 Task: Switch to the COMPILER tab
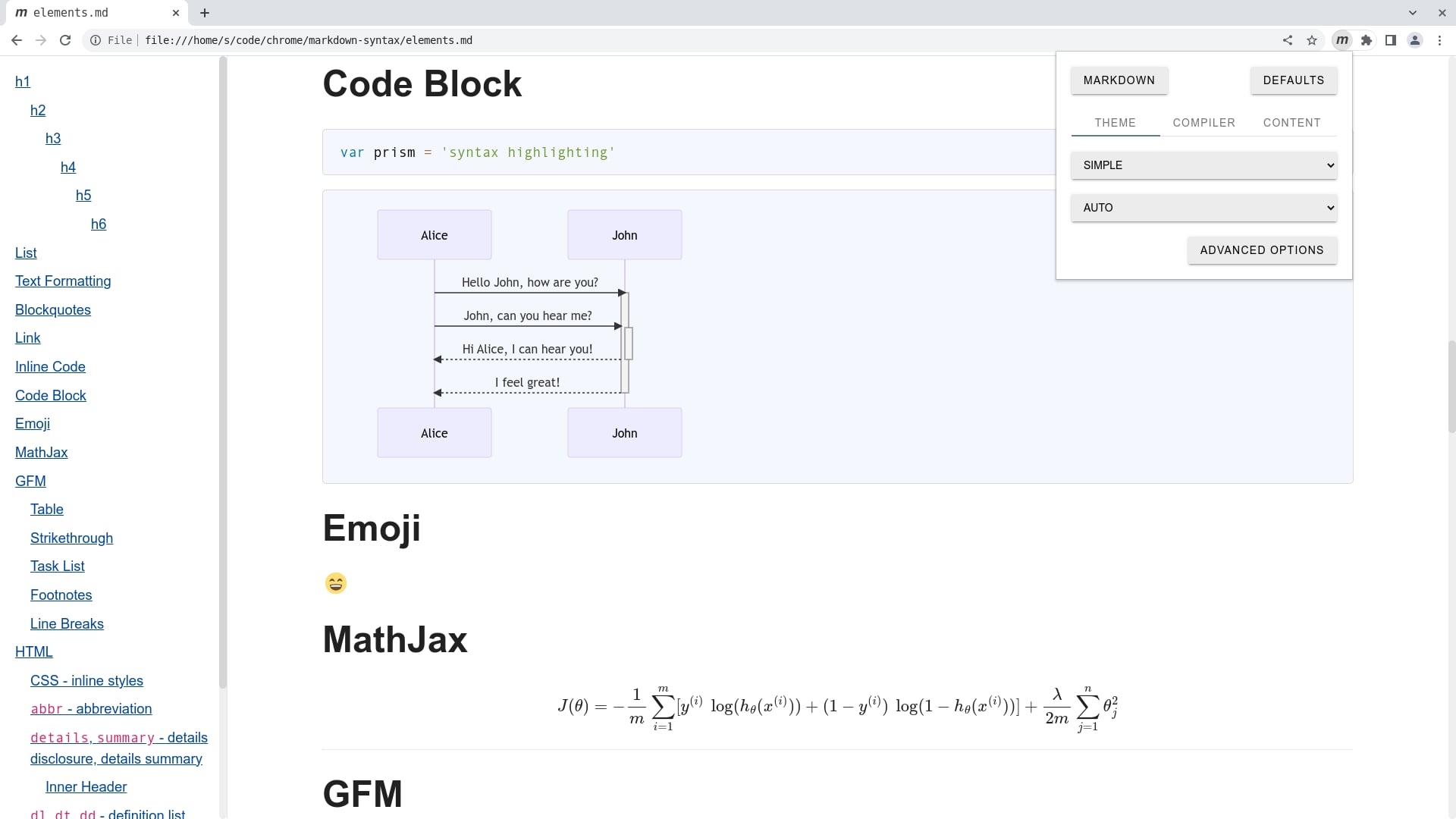point(1203,123)
